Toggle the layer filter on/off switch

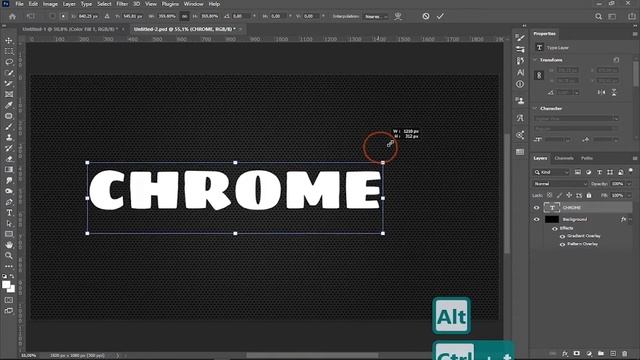coord(630,171)
